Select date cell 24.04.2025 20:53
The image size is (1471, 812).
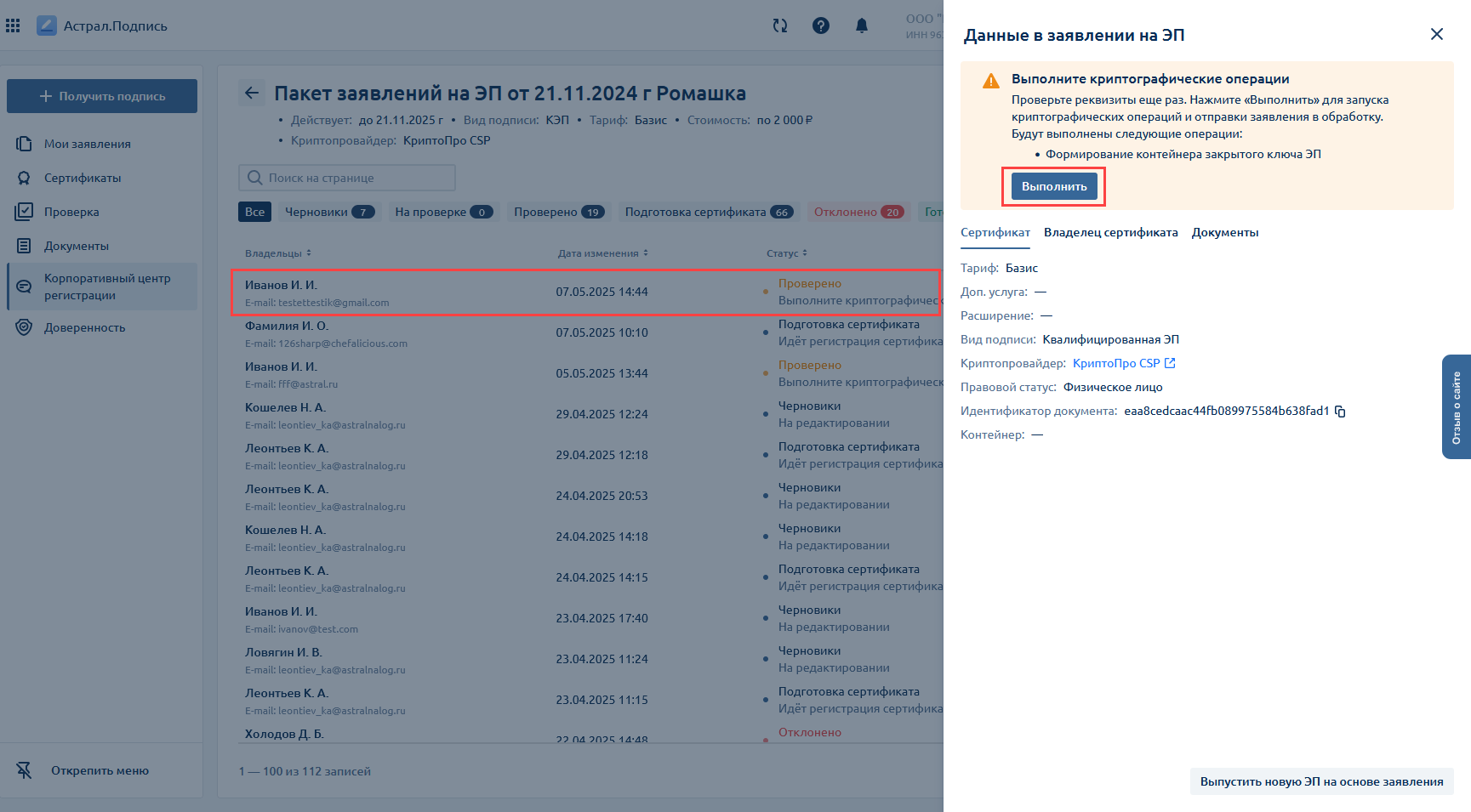coord(602,496)
